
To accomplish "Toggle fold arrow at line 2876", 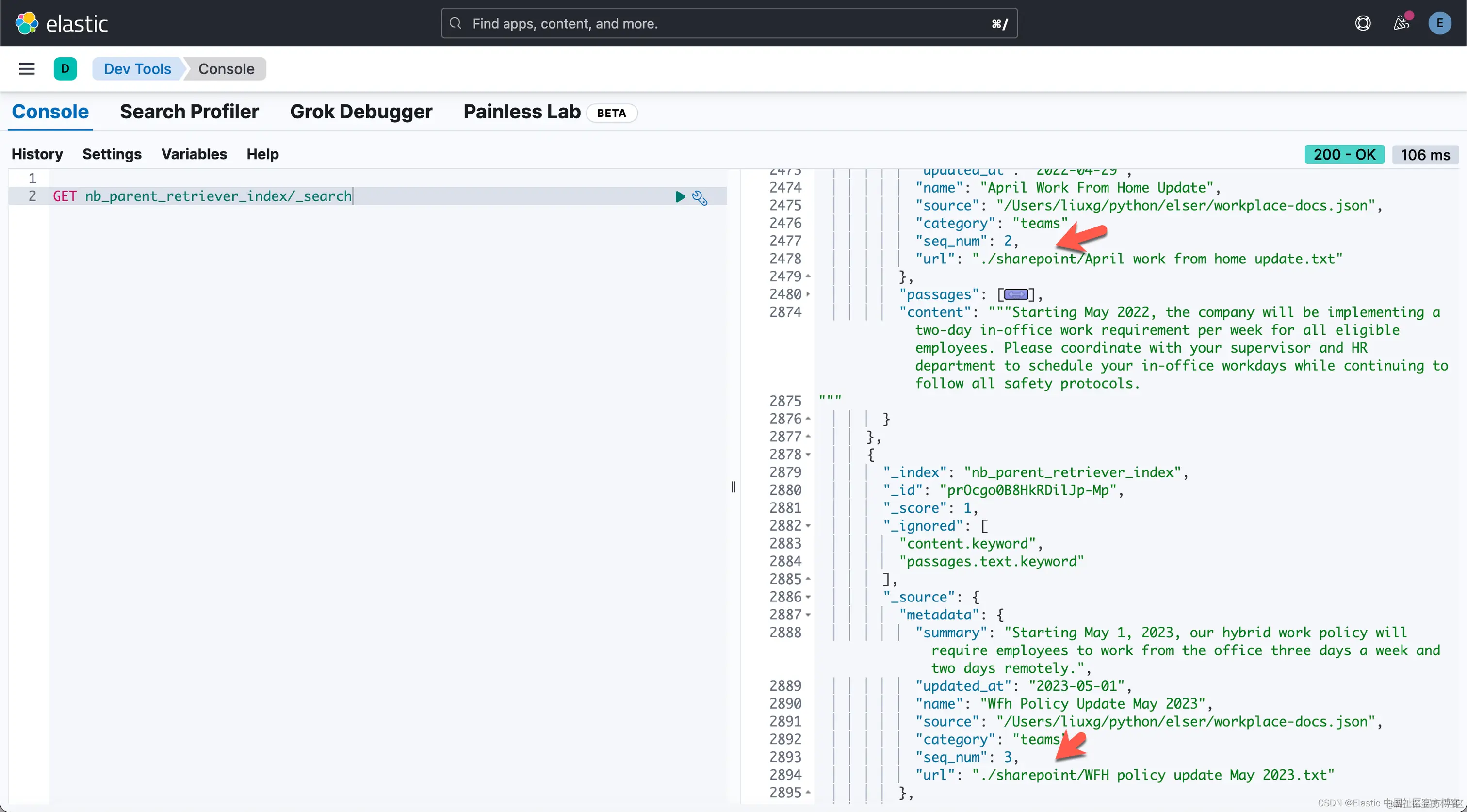I will tap(808, 419).
